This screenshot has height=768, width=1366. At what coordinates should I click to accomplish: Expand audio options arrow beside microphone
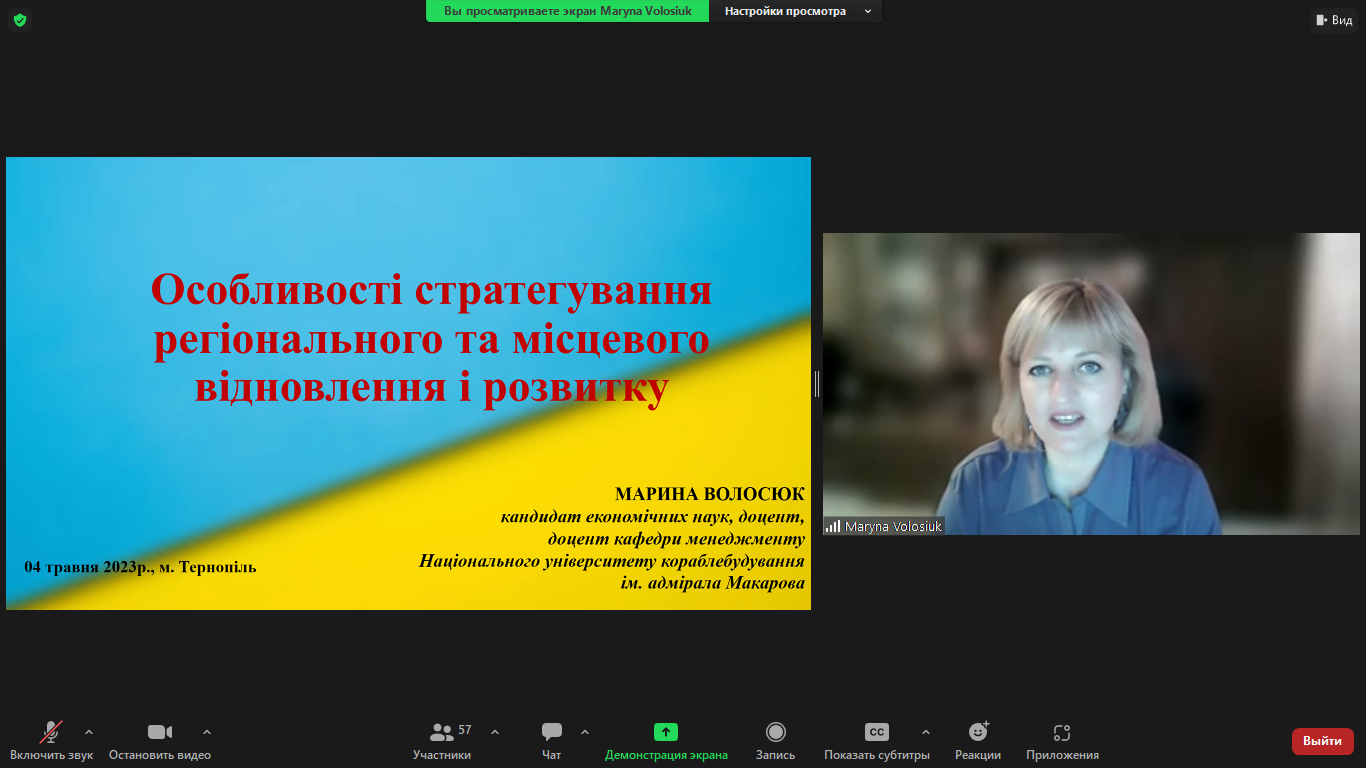89,732
